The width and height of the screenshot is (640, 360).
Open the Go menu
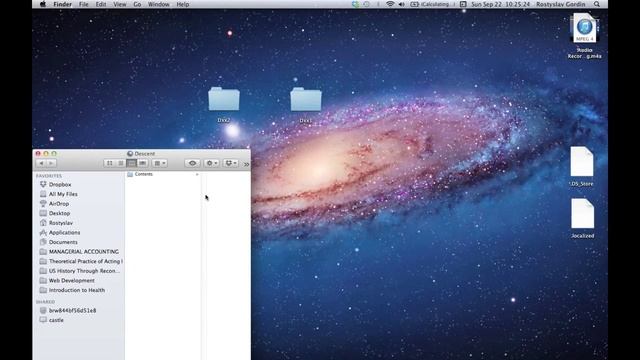[x=137, y=4]
